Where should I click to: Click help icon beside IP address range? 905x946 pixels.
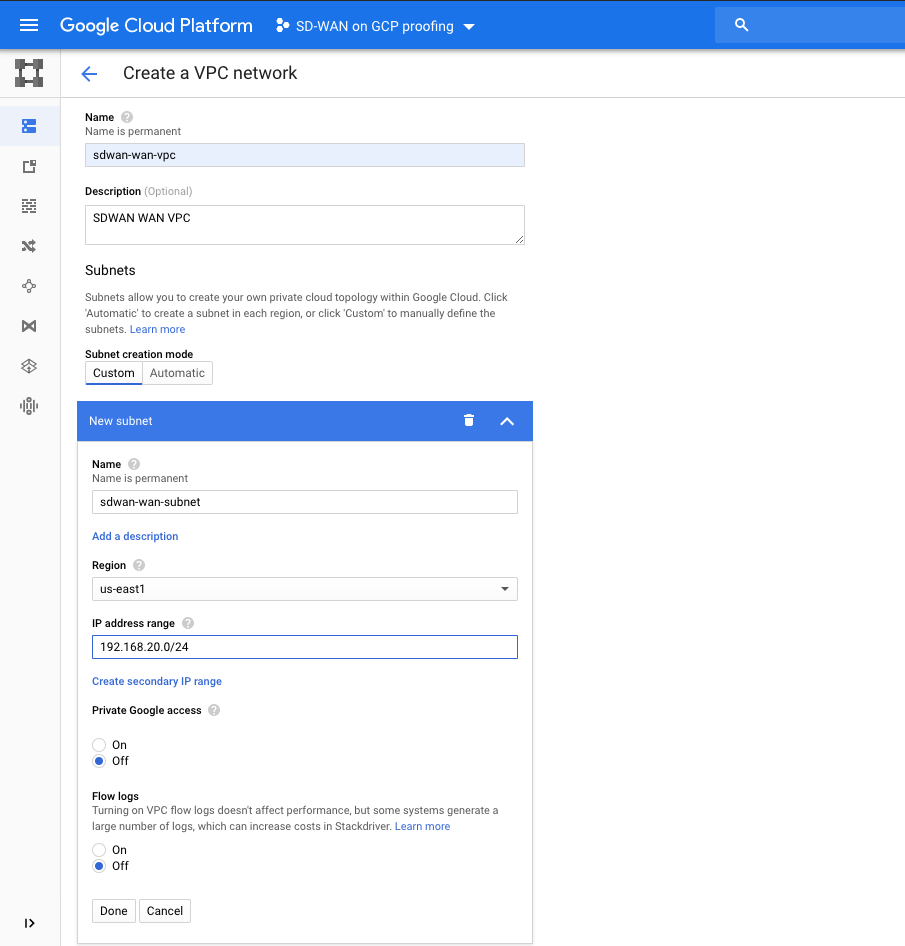tap(188, 623)
